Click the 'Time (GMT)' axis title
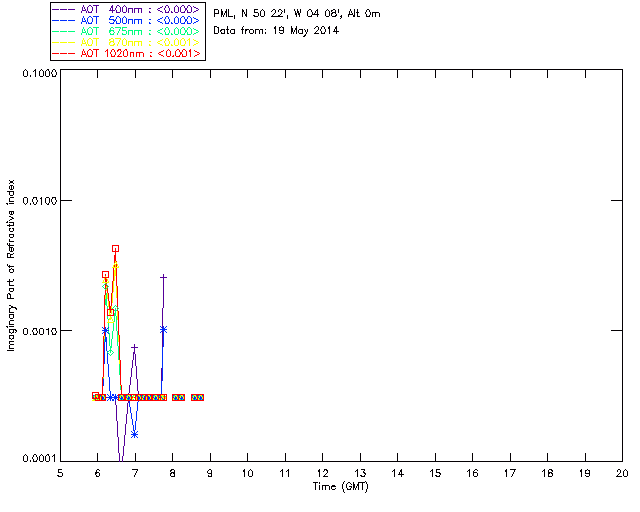The width and height of the screenshot is (640, 512). click(x=341, y=487)
